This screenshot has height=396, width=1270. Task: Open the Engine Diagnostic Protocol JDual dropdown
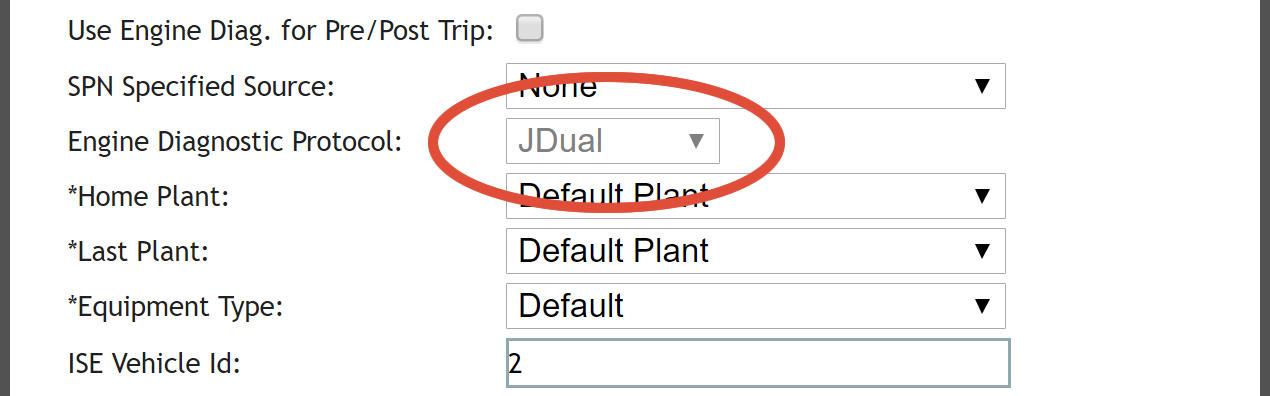coord(613,141)
